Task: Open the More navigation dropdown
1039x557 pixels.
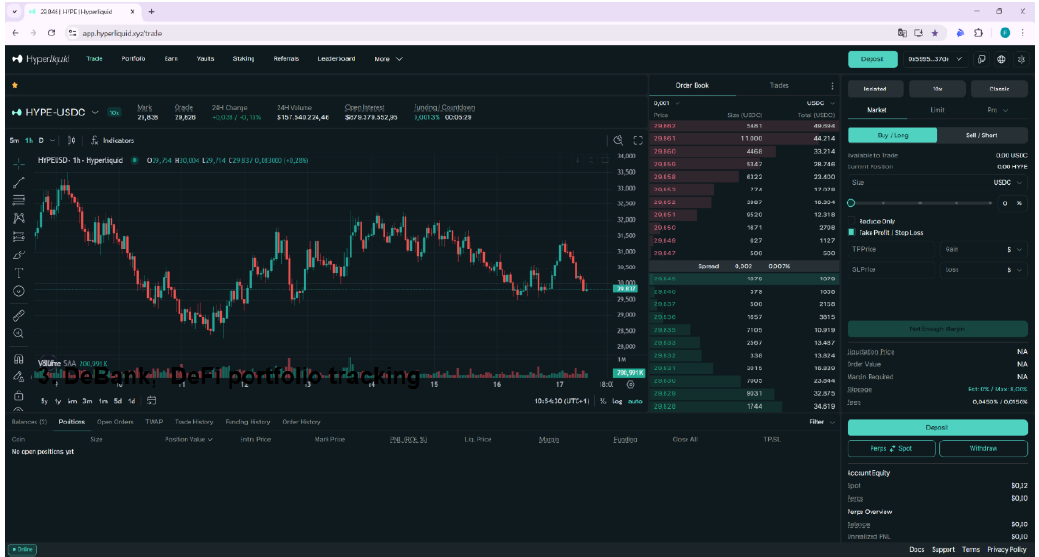Action: point(388,59)
